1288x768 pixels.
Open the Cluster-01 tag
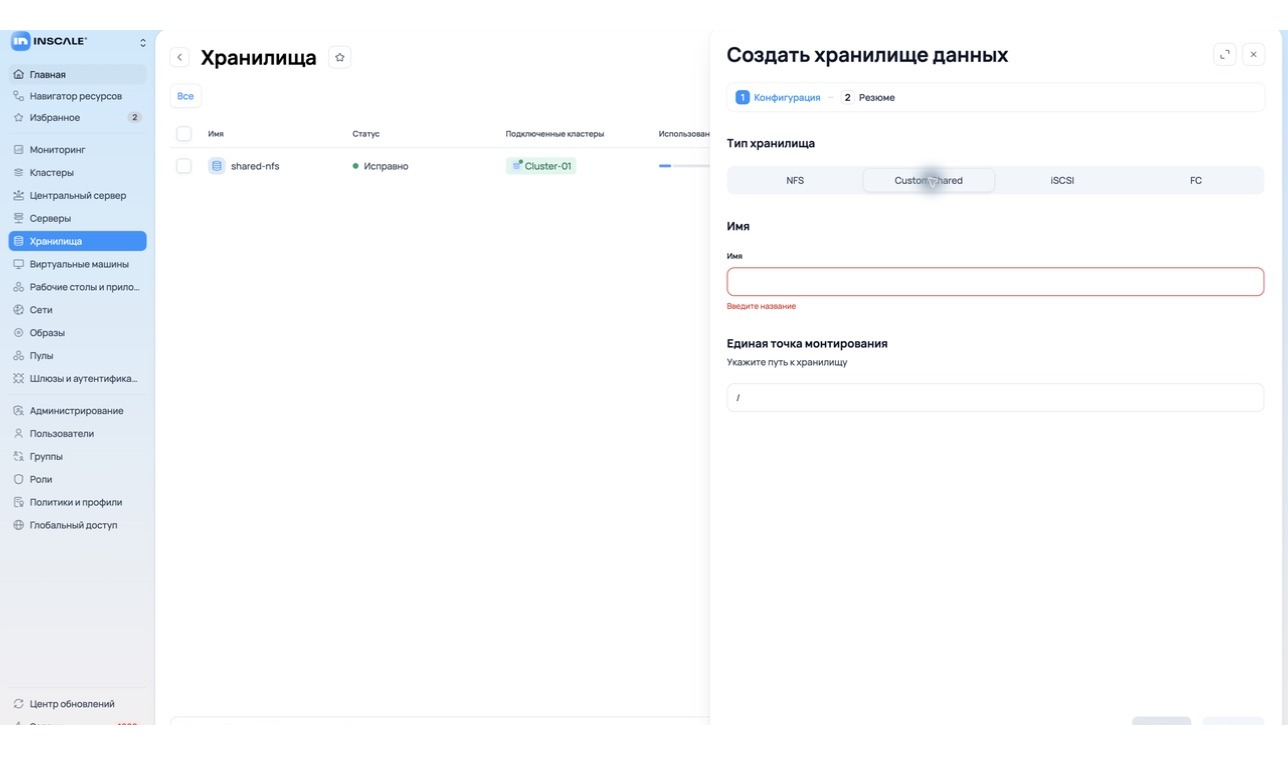click(x=541, y=166)
